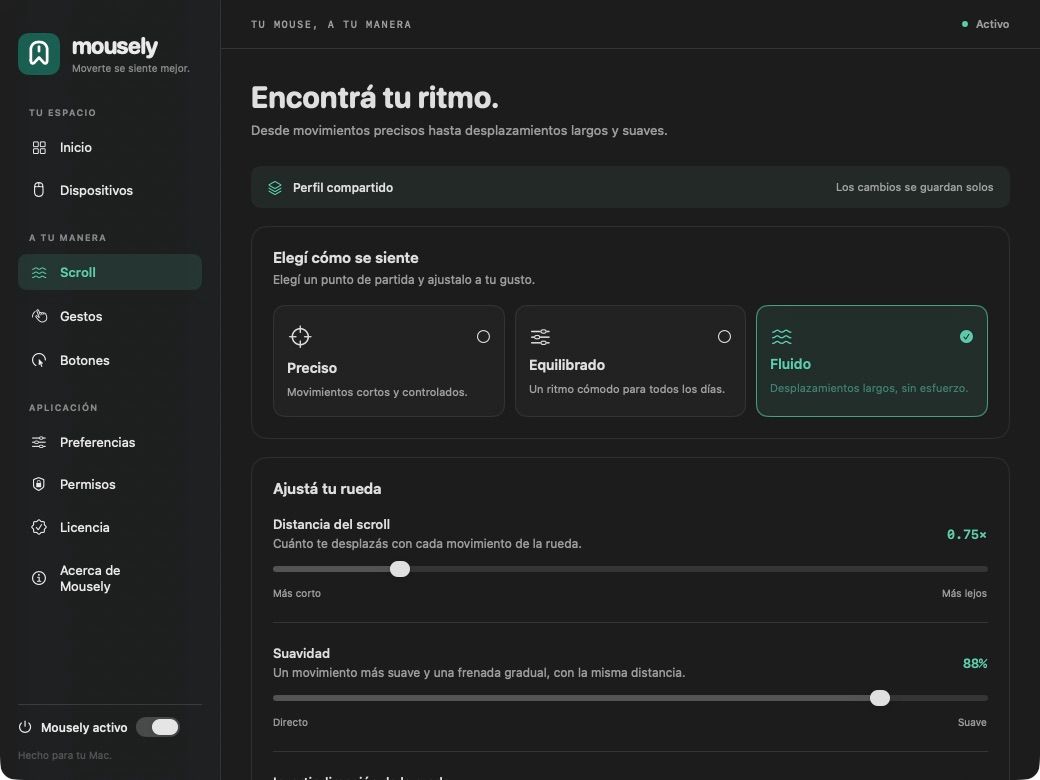
Task: Click the 'Suave' slider label
Action: click(x=972, y=722)
